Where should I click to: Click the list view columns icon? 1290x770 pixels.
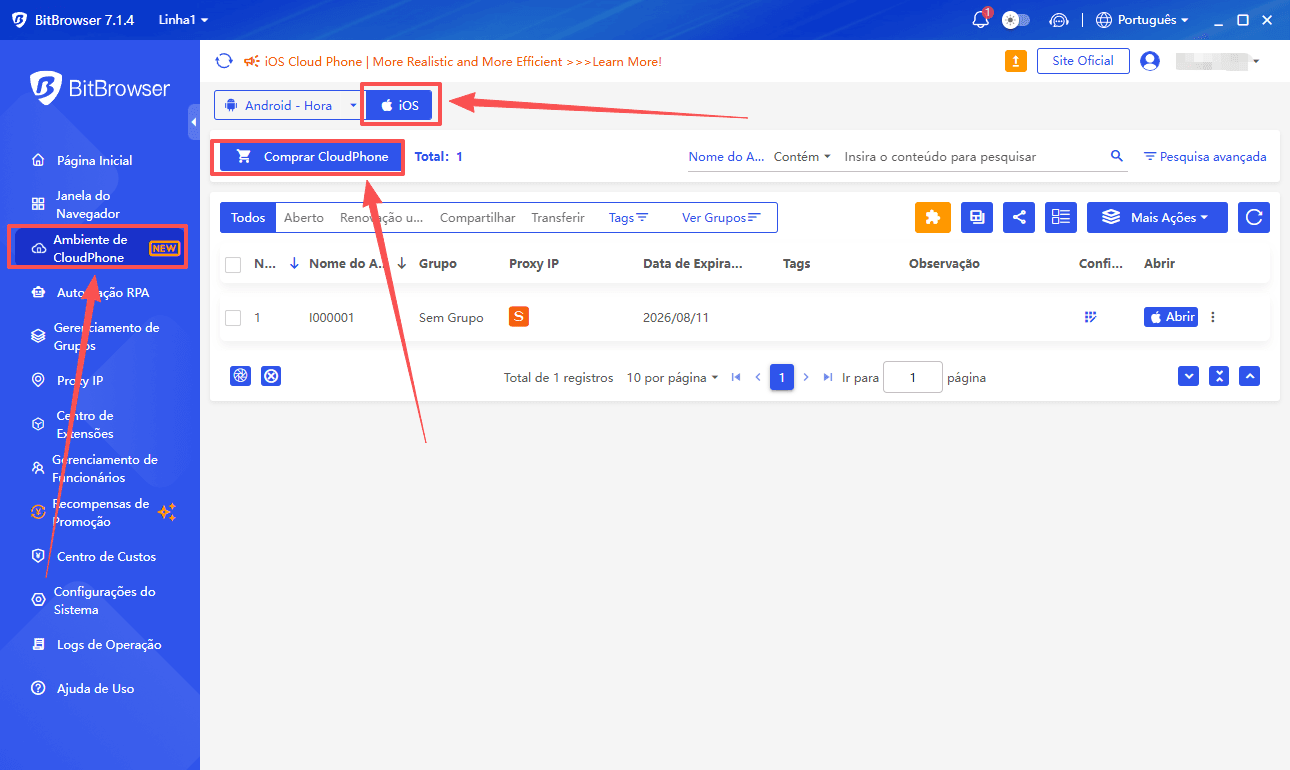[1060, 217]
